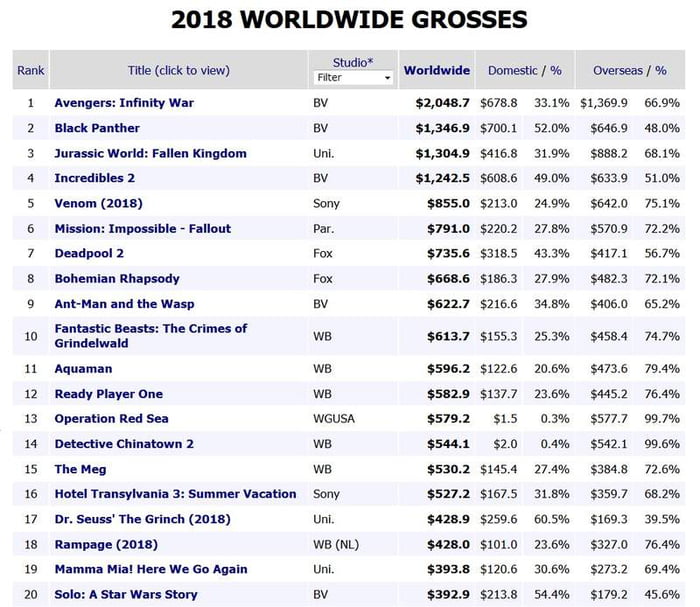View Hotel Transylvania 3: Summer Vacation

coord(175,494)
